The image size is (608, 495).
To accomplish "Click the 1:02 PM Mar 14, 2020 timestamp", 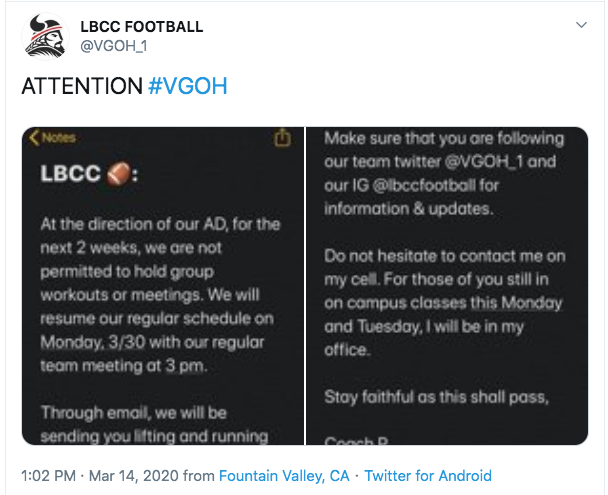I will coord(100,476).
